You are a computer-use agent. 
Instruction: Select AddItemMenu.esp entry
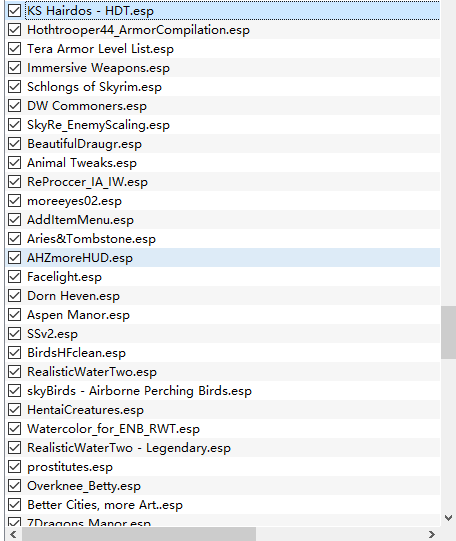(x=80, y=220)
